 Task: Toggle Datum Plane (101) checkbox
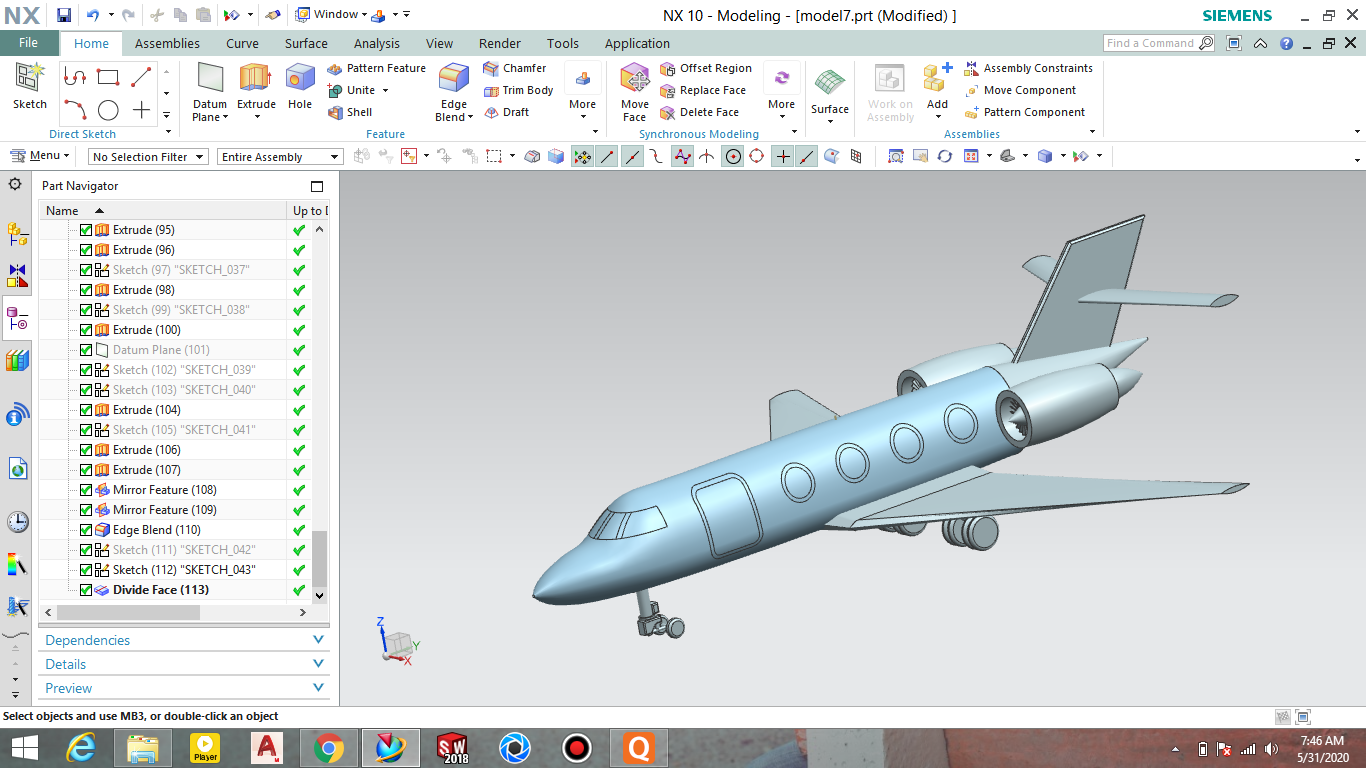point(85,350)
